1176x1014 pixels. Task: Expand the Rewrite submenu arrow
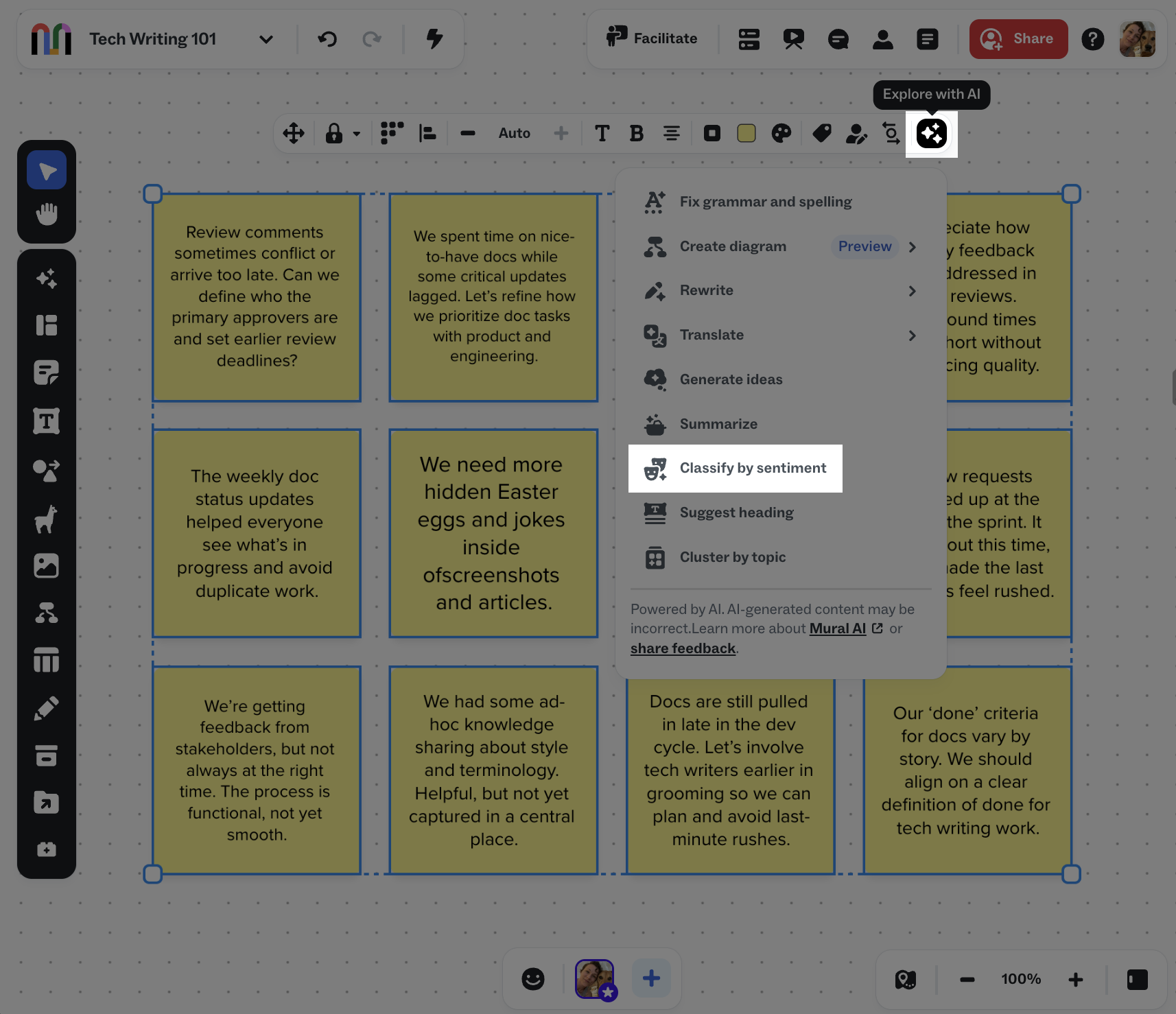912,291
